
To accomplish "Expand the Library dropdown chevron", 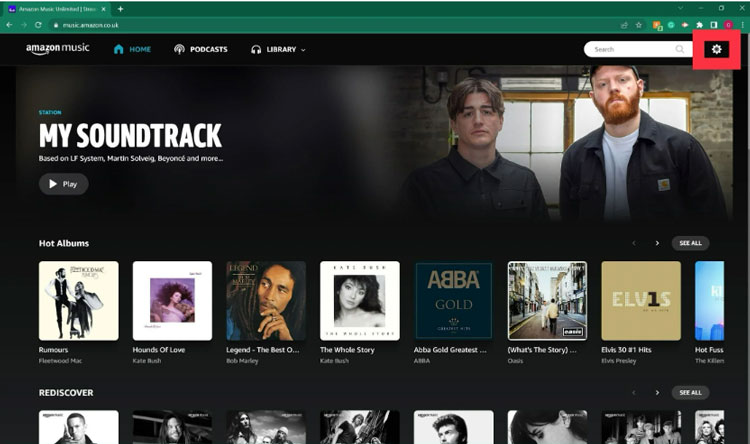I will coord(303,50).
